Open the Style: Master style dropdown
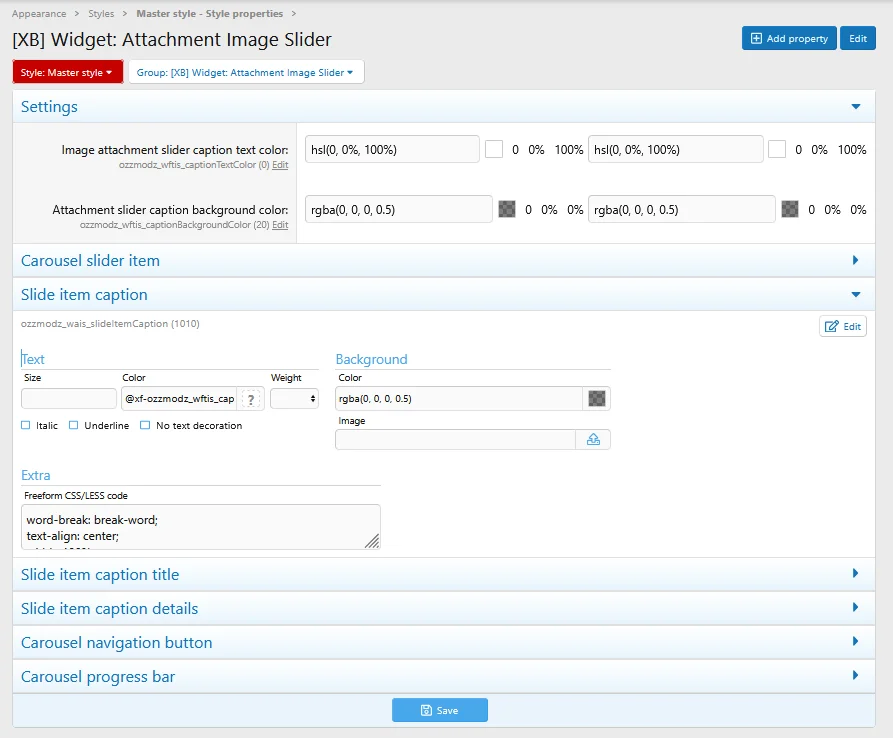This screenshot has height=738, width=893. coord(68,72)
